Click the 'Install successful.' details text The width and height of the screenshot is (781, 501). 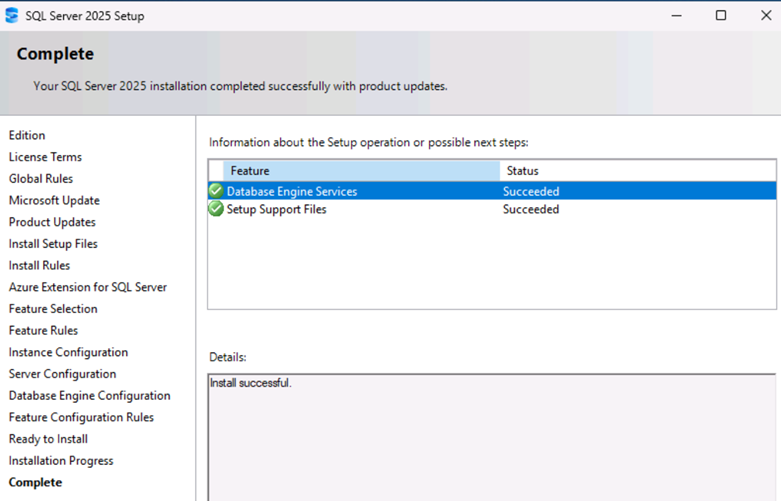(x=251, y=383)
